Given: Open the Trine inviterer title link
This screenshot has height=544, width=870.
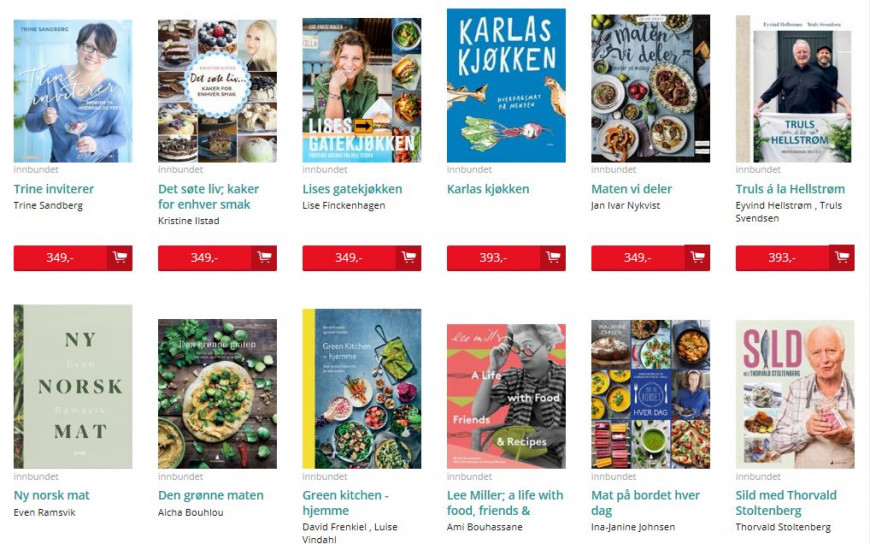Looking at the screenshot, I should [54, 189].
